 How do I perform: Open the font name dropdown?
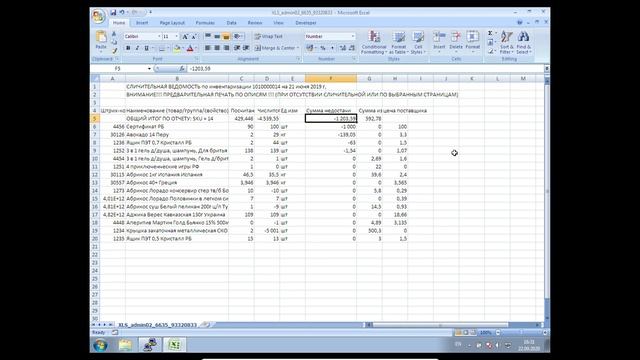(x=159, y=37)
